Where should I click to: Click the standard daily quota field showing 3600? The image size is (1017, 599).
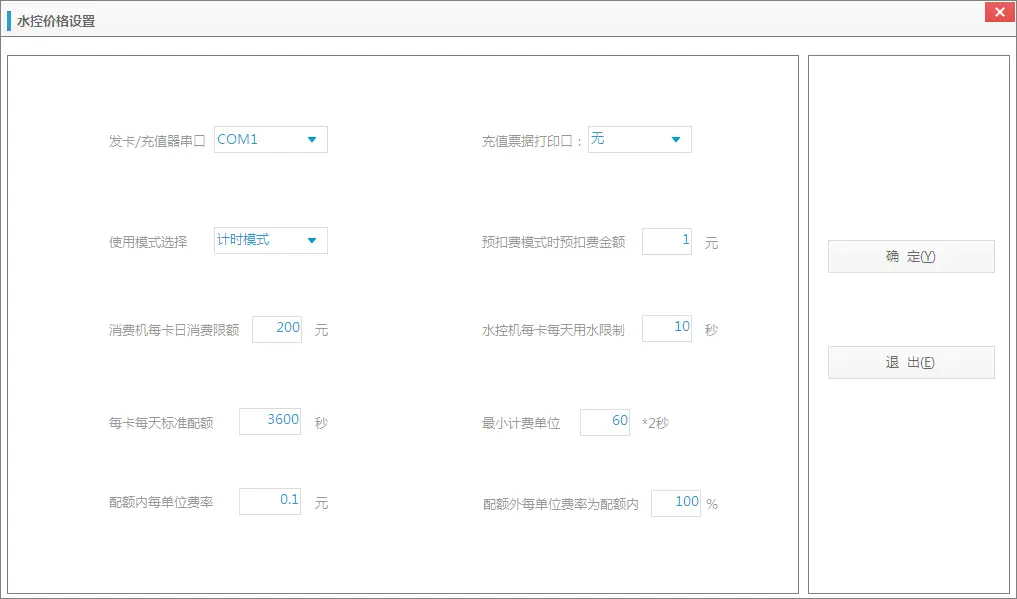[270, 421]
